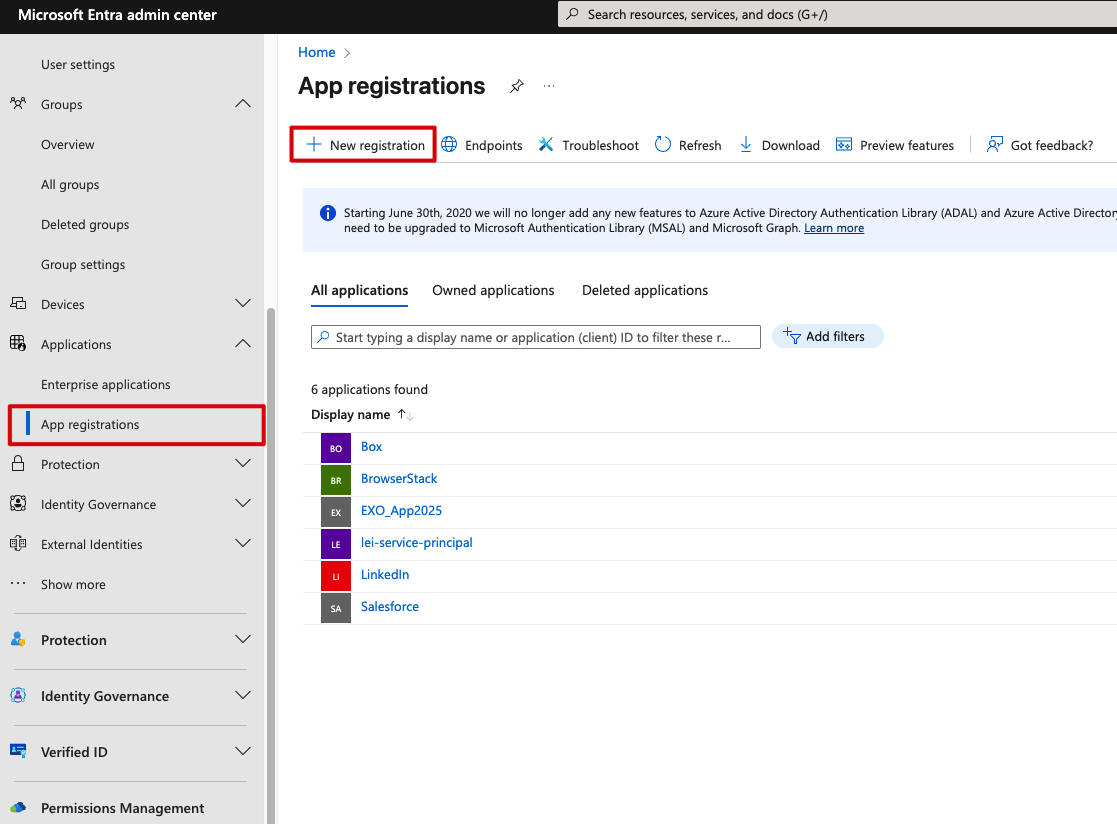Expand the Verified ID section chevron
The height and width of the screenshot is (824, 1117).
[243, 751]
